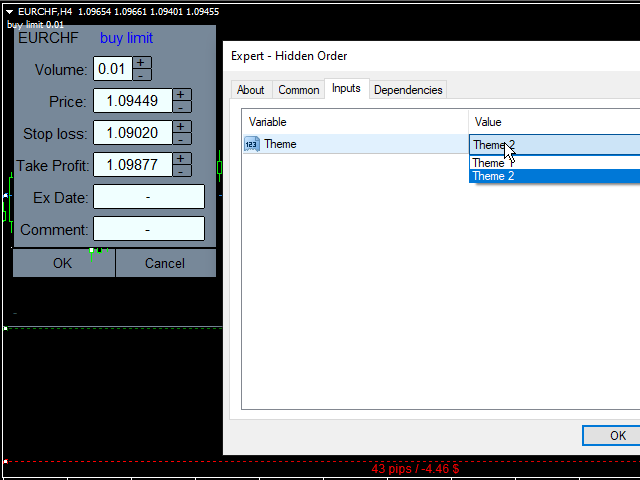The width and height of the screenshot is (640, 480).
Task: Click the Expert - Hidden Order title
Action: [x=289, y=56]
